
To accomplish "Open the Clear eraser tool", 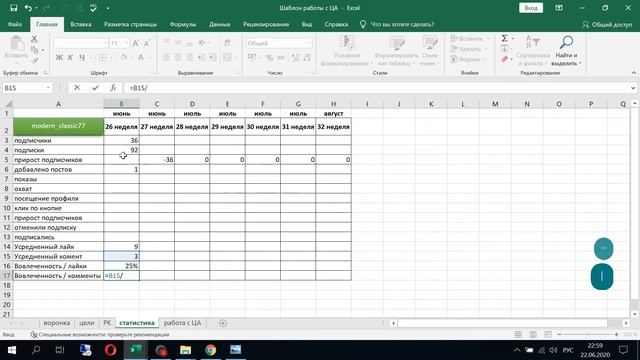I will [x=504, y=60].
